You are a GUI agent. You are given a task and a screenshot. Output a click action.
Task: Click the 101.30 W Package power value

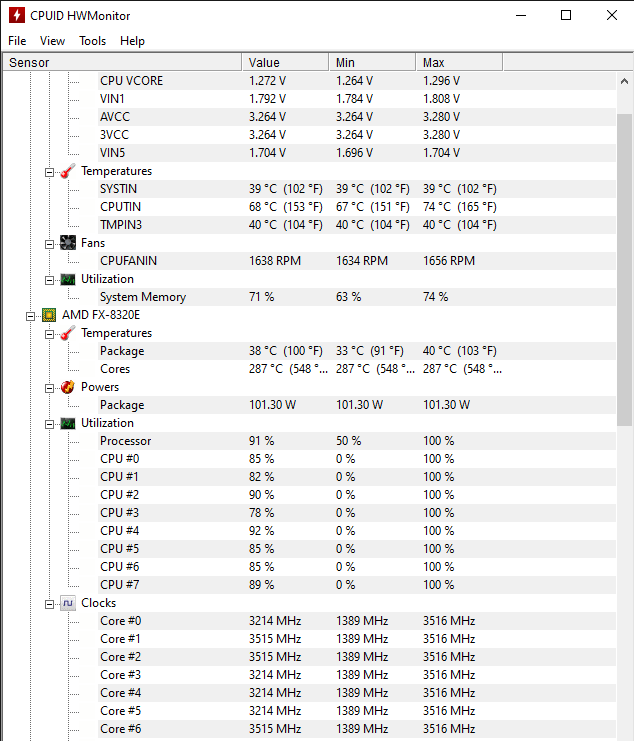(x=273, y=405)
